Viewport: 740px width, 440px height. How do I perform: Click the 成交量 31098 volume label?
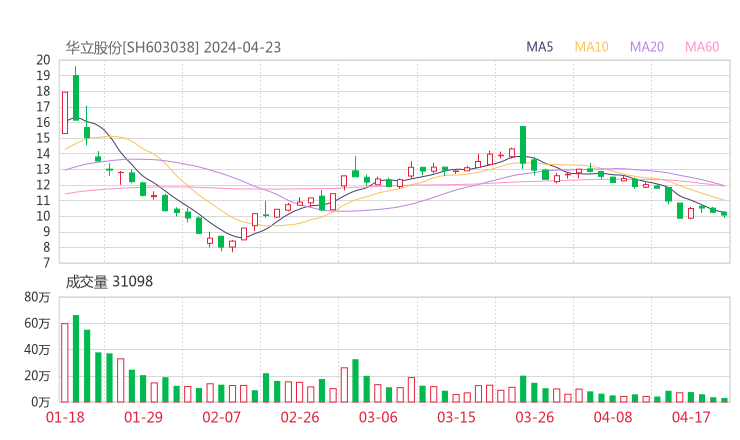pyautogui.click(x=109, y=282)
